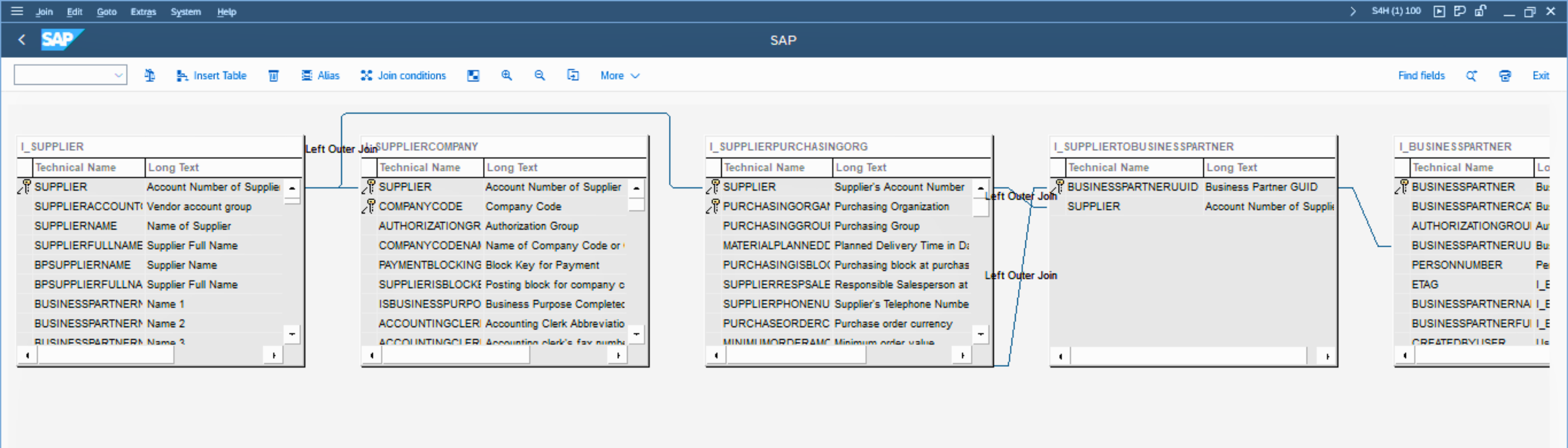Click the zoom out magnifier icon
The height and width of the screenshot is (448, 1568).
539,75
